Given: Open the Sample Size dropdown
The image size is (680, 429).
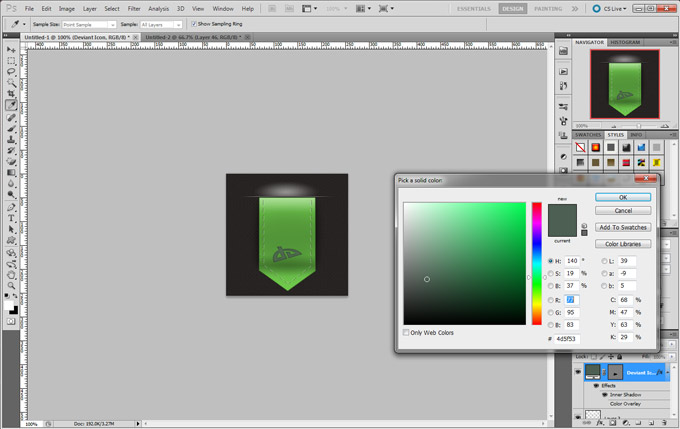Looking at the screenshot, I should point(89,24).
